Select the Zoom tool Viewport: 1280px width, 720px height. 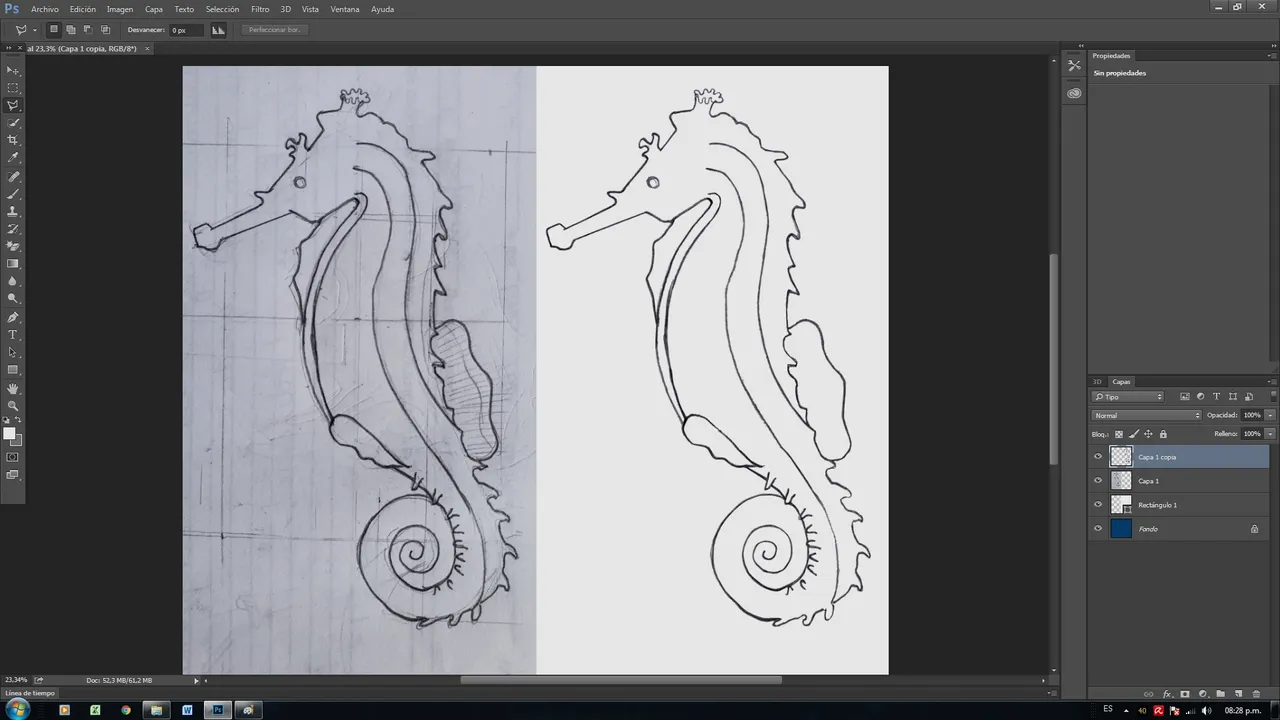pos(13,405)
